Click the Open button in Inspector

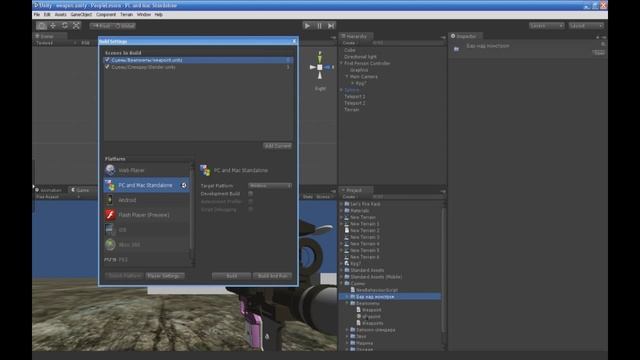(599, 53)
